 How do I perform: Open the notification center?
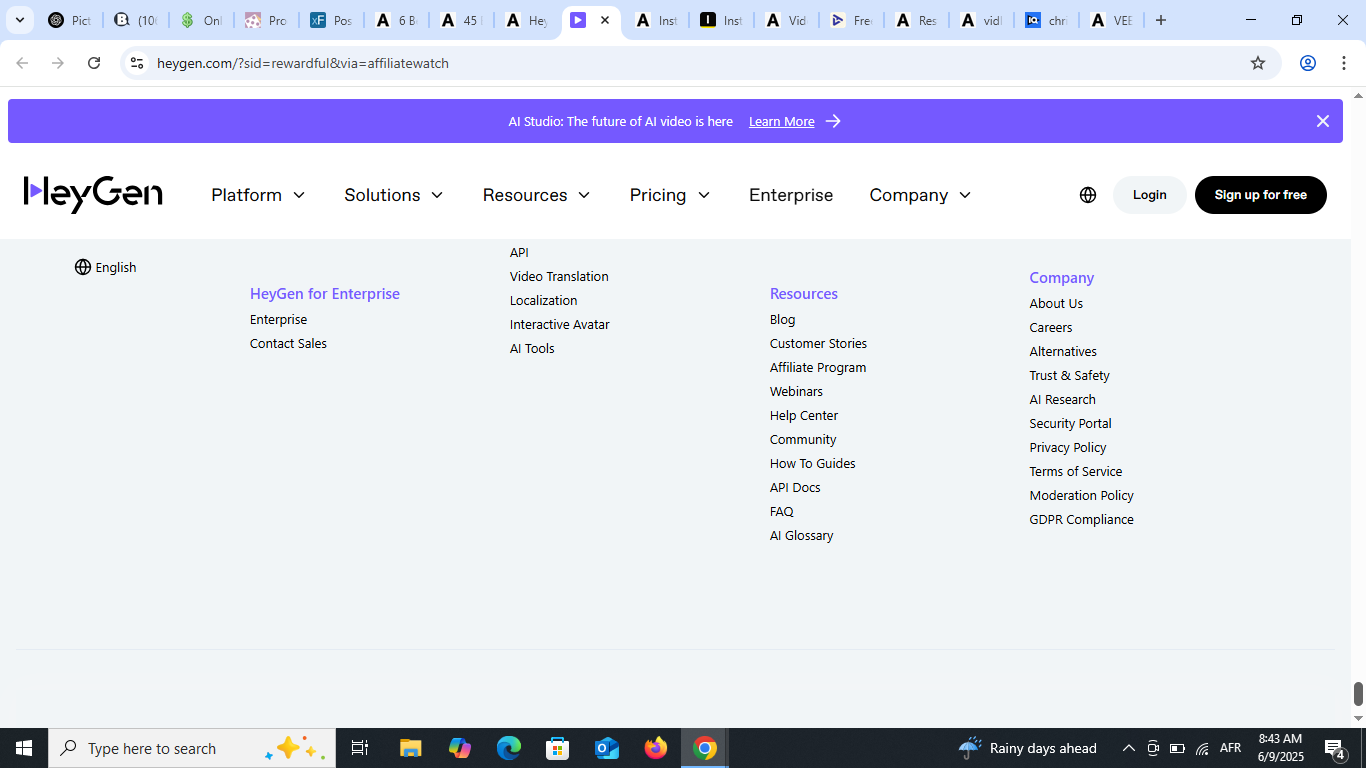[x=1335, y=748]
